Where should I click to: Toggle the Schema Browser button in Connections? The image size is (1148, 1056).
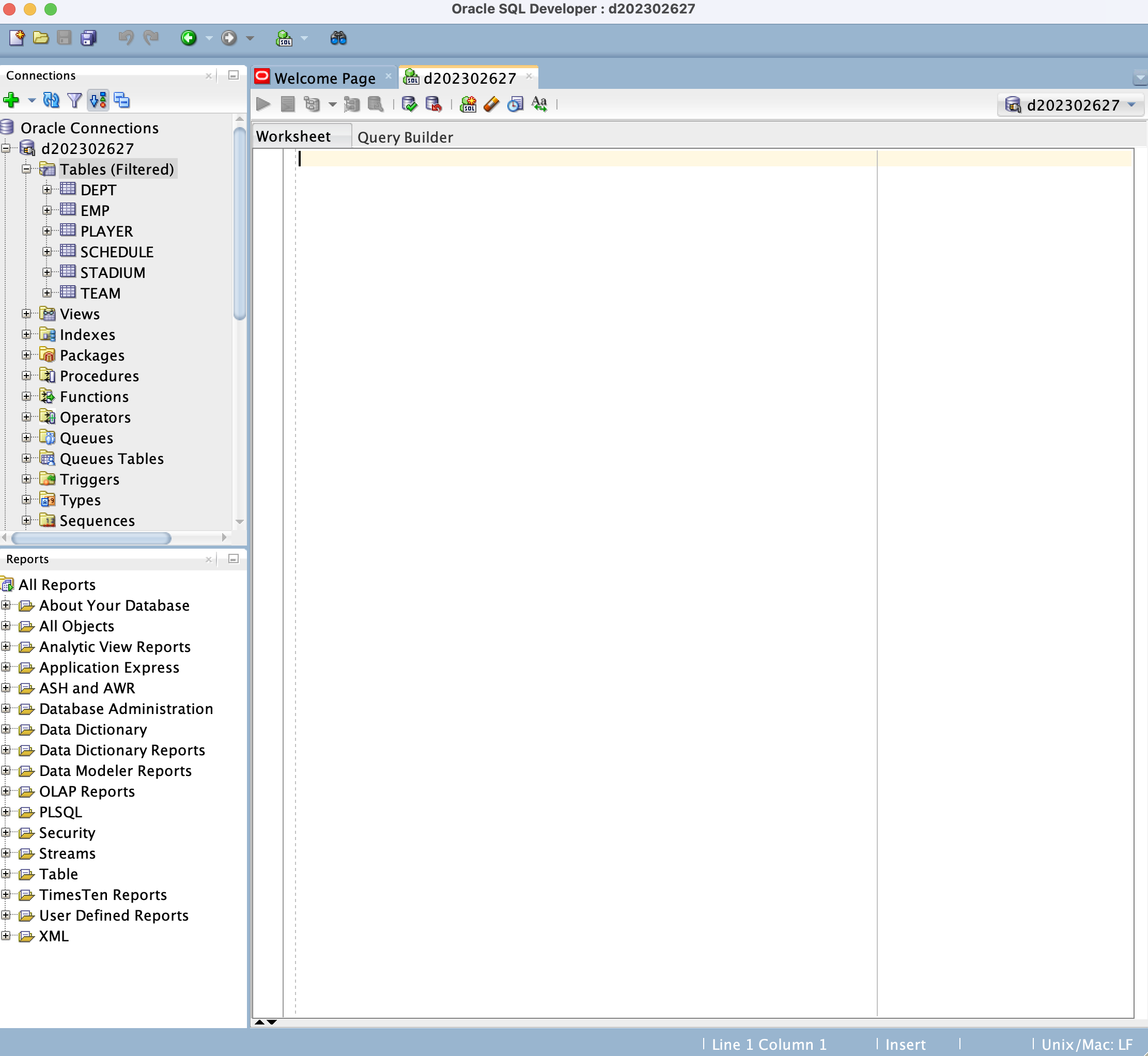click(98, 101)
